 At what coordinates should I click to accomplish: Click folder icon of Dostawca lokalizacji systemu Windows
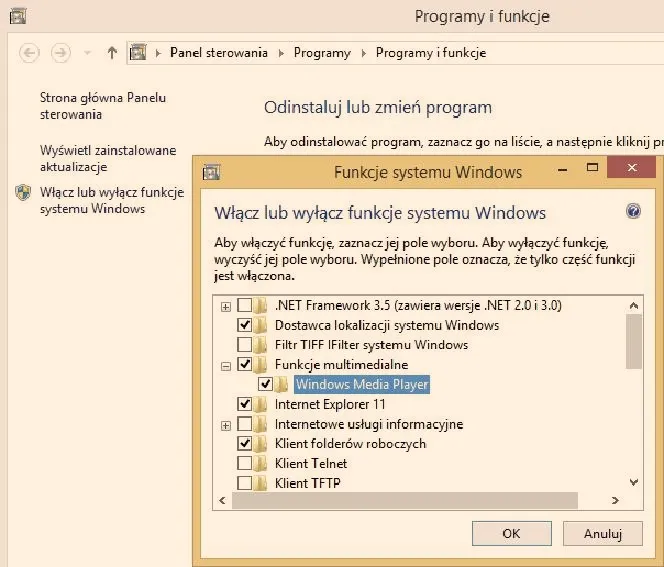pyautogui.click(x=260, y=325)
